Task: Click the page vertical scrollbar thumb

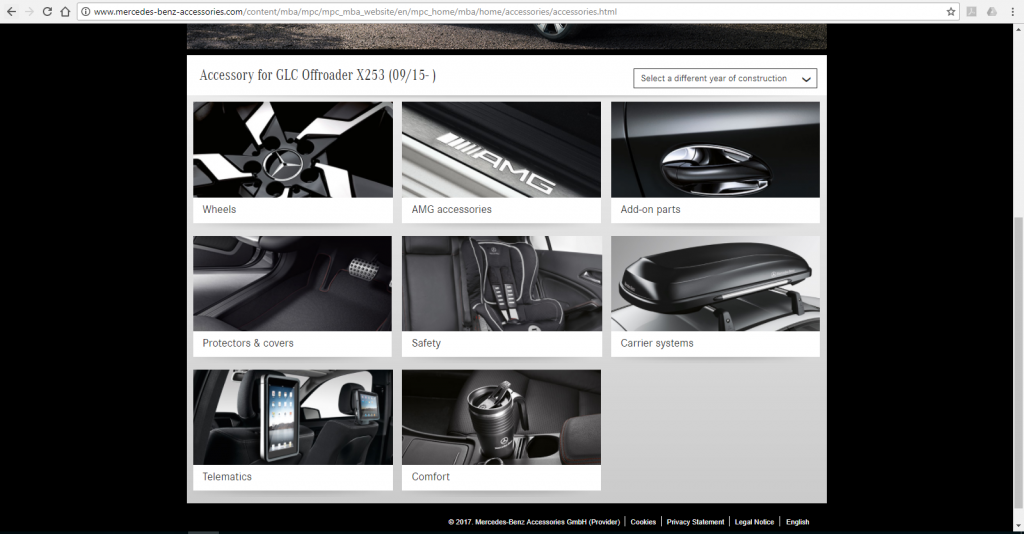Action: (x=1017, y=362)
